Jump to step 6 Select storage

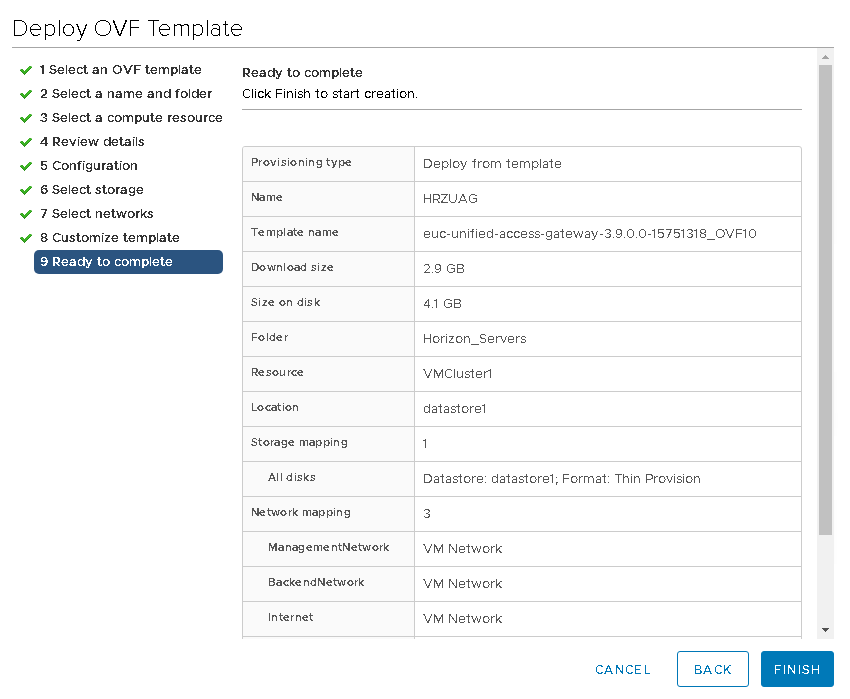pos(92,190)
